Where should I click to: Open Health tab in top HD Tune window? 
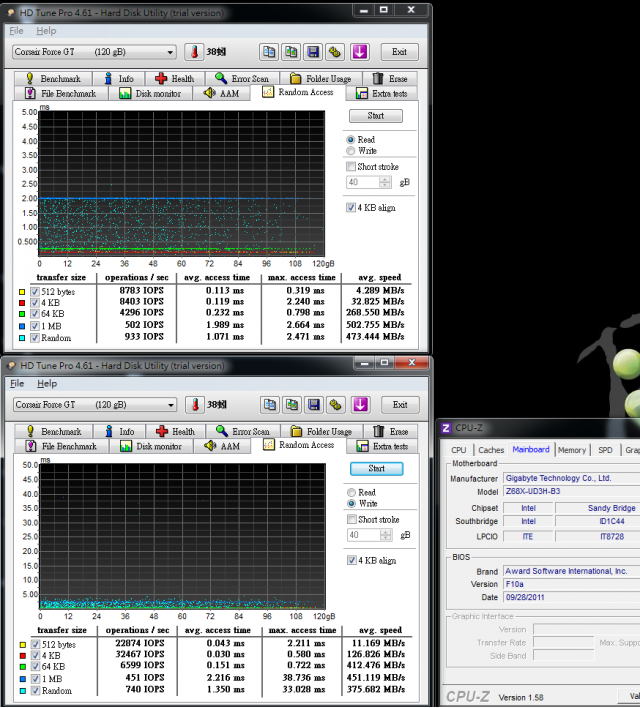coord(175,79)
